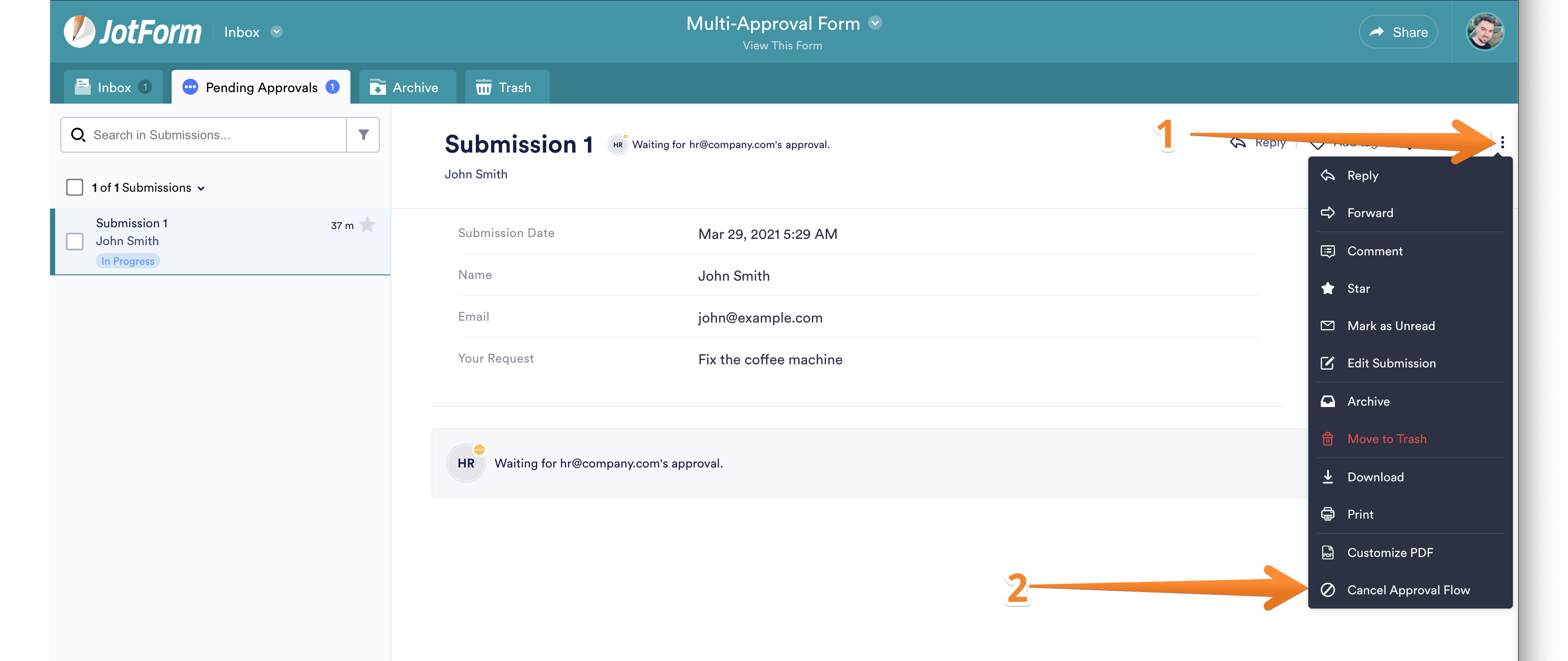Expand the Multi-Approval Form title dropdown
Image resolution: width=1568 pixels, height=661 pixels.
875,23
